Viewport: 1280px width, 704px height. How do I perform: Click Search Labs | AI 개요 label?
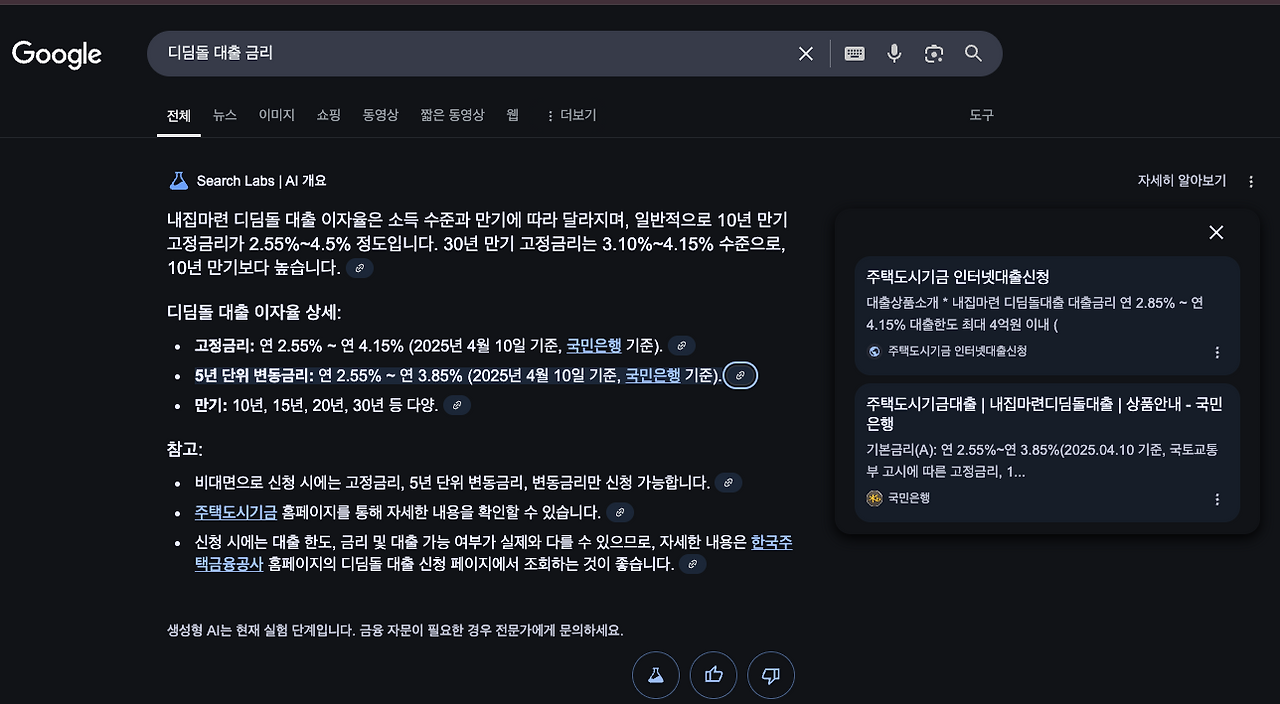coord(262,181)
